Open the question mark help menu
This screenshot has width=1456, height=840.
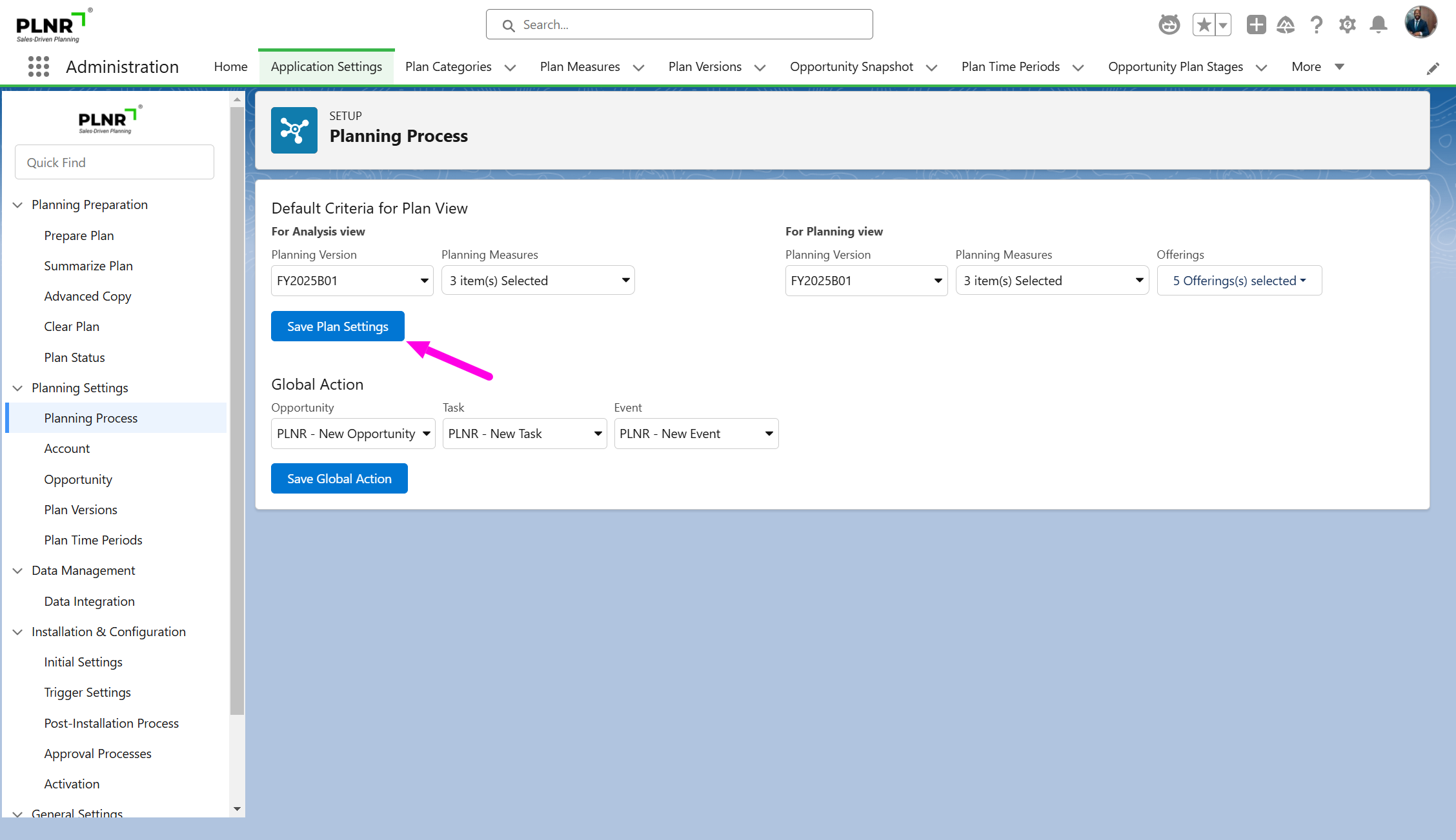pos(1317,25)
